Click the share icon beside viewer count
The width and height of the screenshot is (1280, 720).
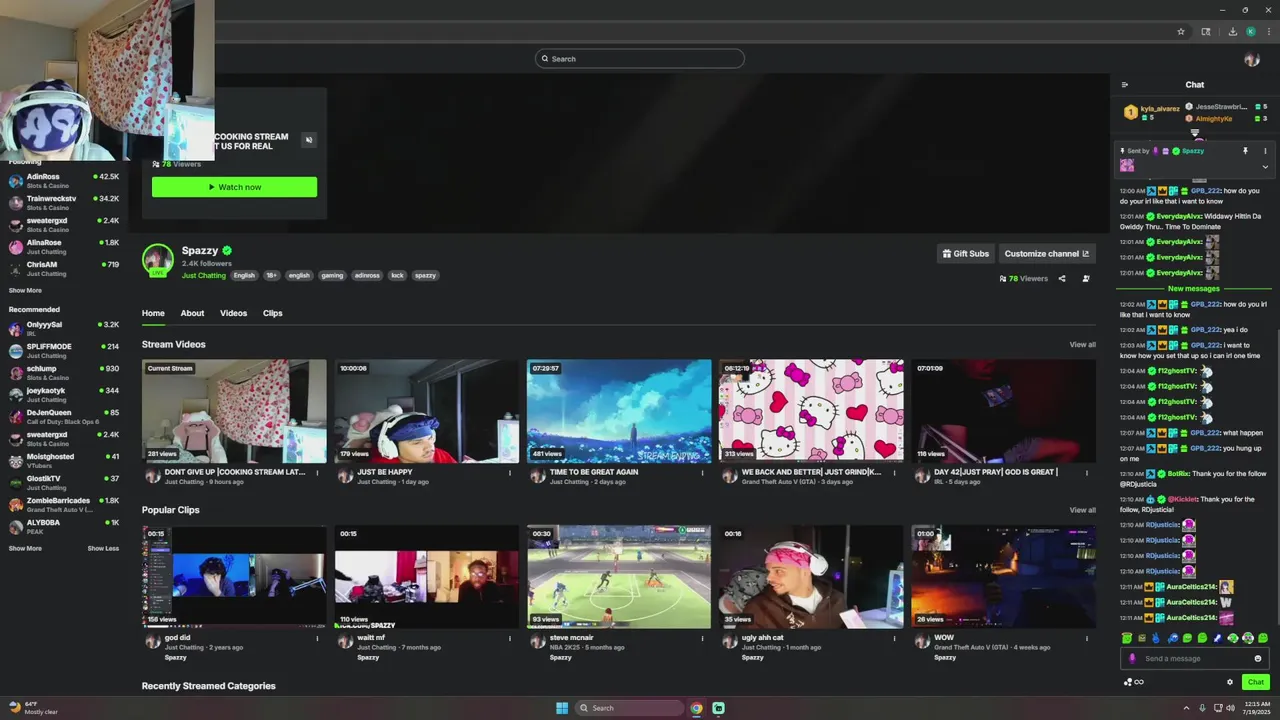[1062, 279]
